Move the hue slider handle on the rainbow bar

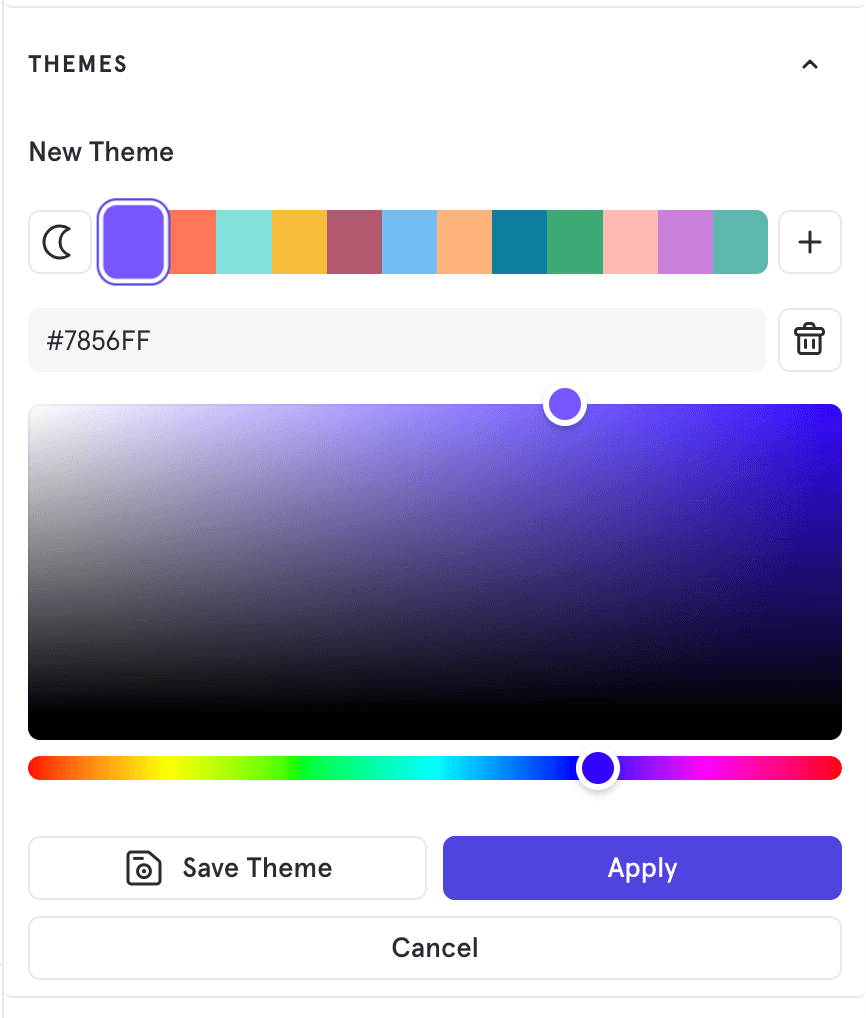[598, 767]
